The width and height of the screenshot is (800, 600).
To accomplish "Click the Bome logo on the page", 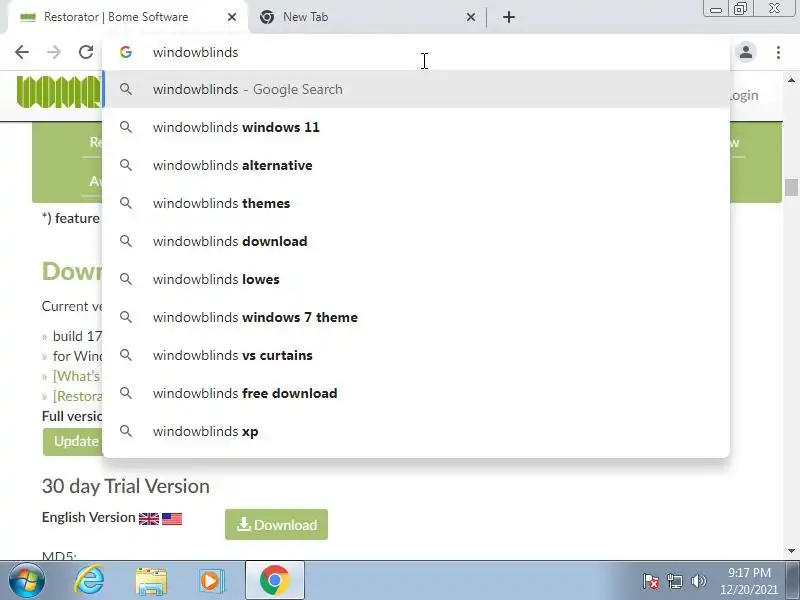I will click(59, 92).
